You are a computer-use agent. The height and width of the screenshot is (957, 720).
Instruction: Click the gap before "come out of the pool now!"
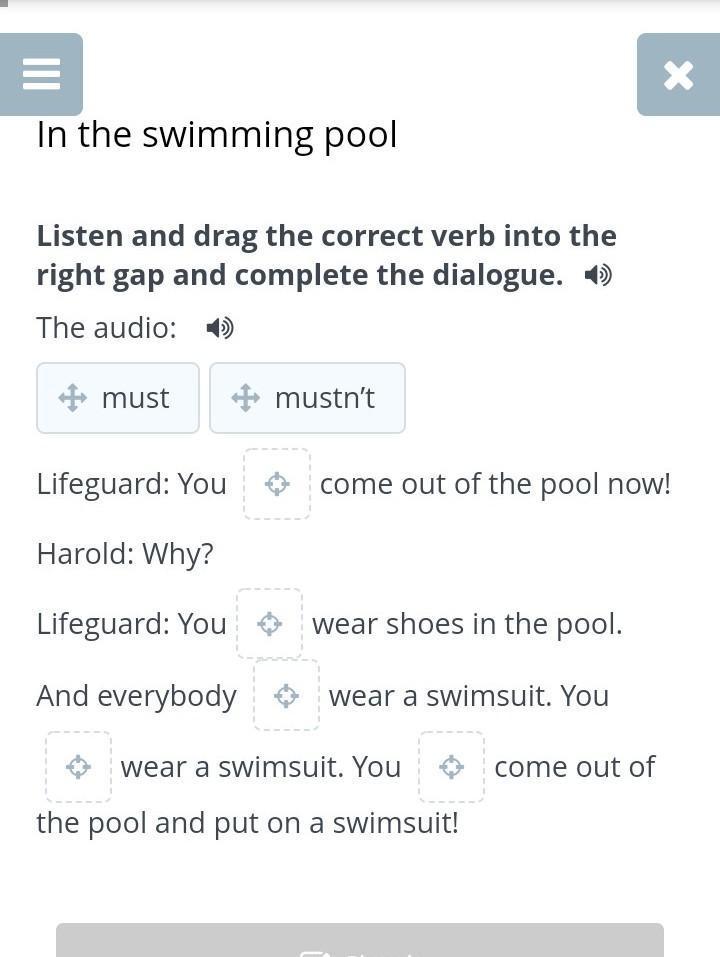tap(277, 484)
